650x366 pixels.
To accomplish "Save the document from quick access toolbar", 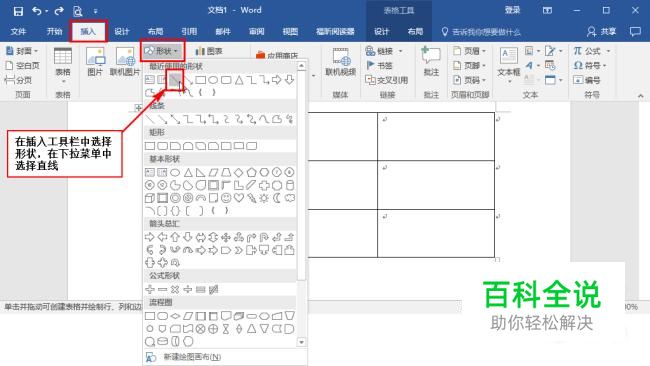I will click(x=18, y=11).
